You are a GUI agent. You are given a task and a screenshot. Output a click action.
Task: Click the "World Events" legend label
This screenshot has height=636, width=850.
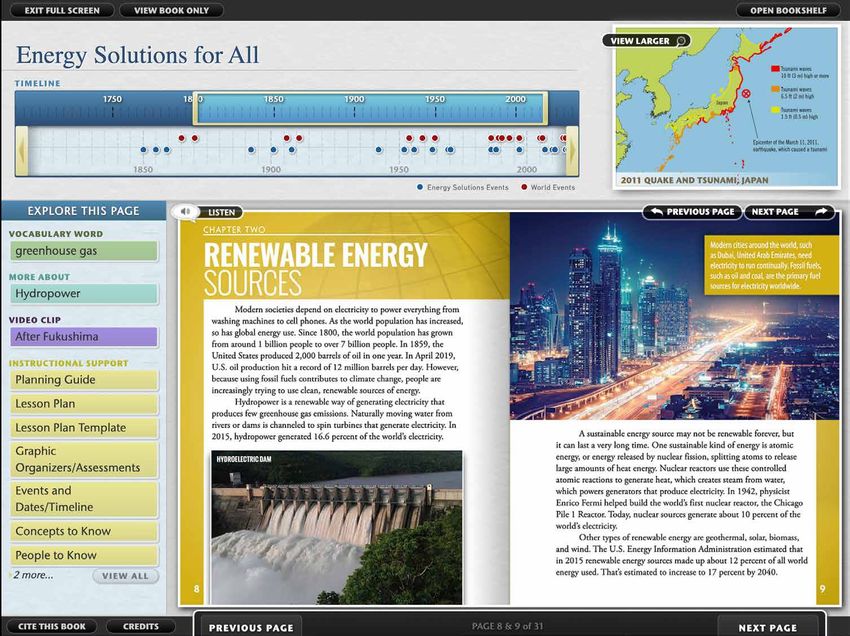552,188
